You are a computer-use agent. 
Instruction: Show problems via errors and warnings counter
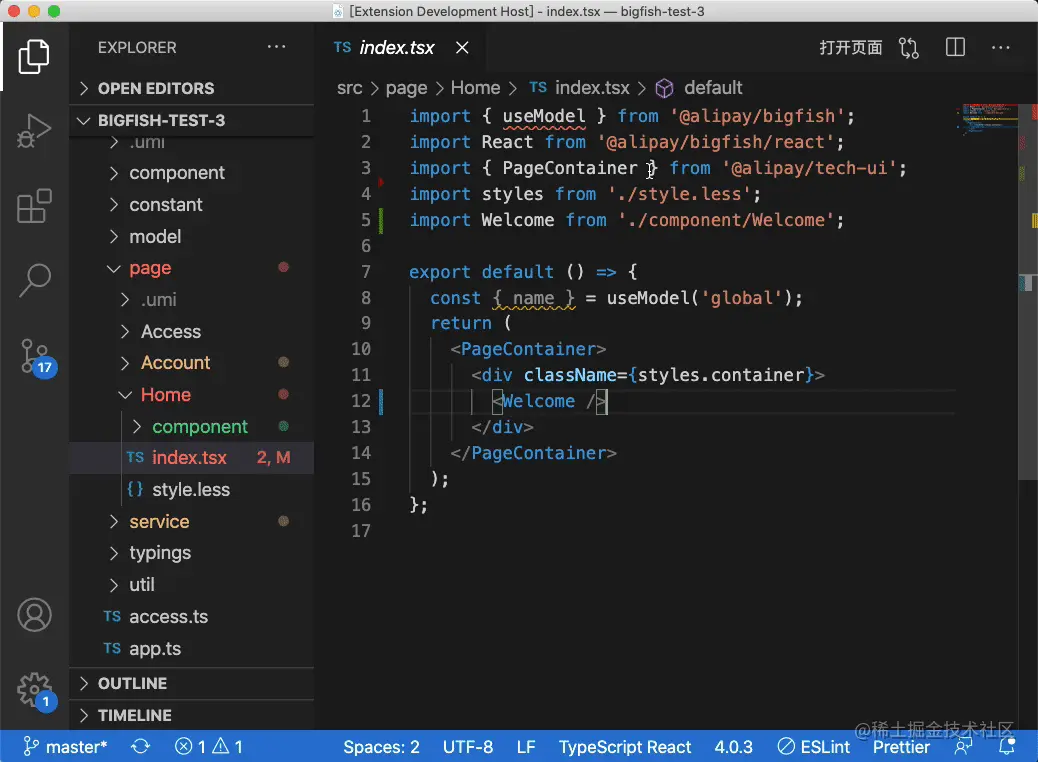[209, 747]
